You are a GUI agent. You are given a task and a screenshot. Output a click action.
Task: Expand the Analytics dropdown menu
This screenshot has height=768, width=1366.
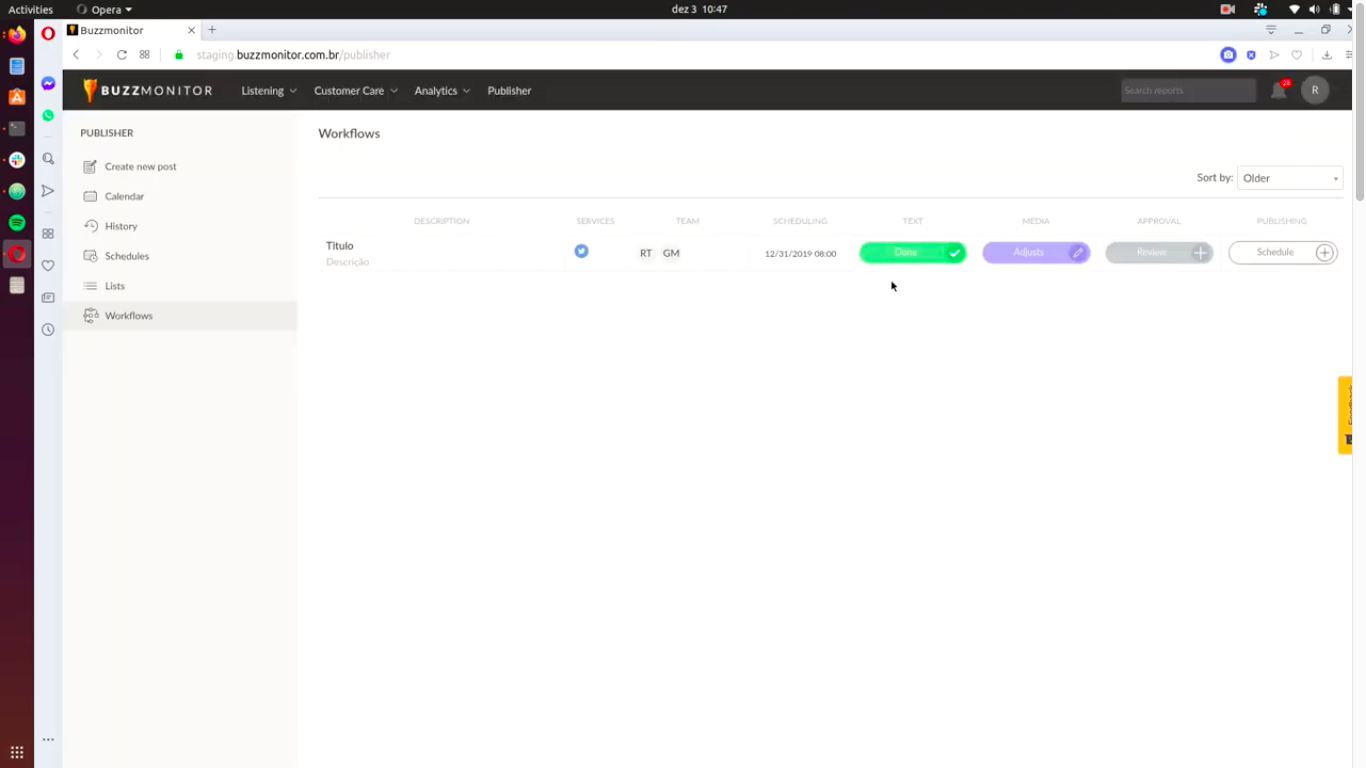442,91
